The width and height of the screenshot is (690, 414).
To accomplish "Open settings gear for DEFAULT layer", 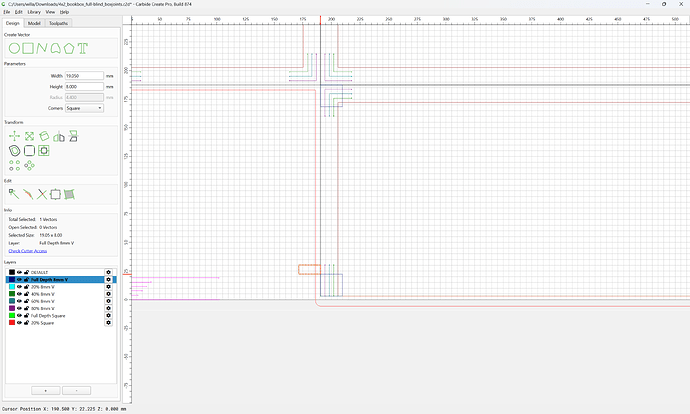I will point(108,272).
